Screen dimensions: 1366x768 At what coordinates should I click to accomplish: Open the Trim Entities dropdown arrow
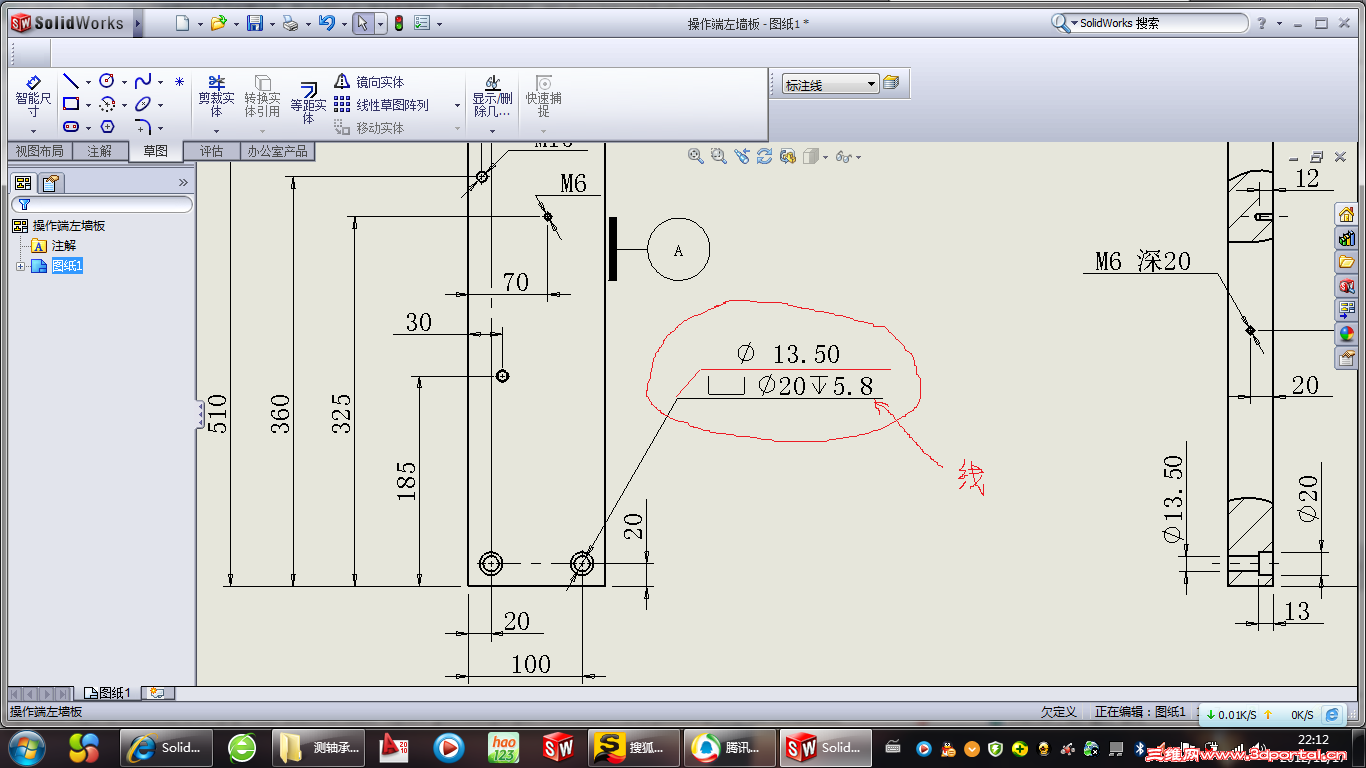pyautogui.click(x=216, y=131)
